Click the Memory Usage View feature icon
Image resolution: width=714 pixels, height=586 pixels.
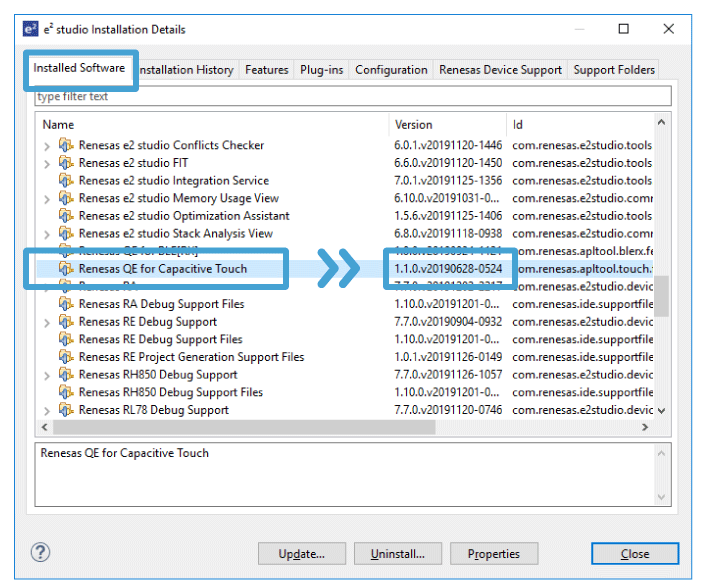(x=66, y=199)
